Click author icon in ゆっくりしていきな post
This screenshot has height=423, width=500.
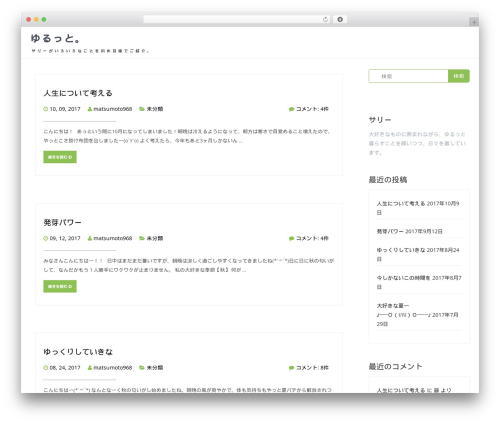90,368
